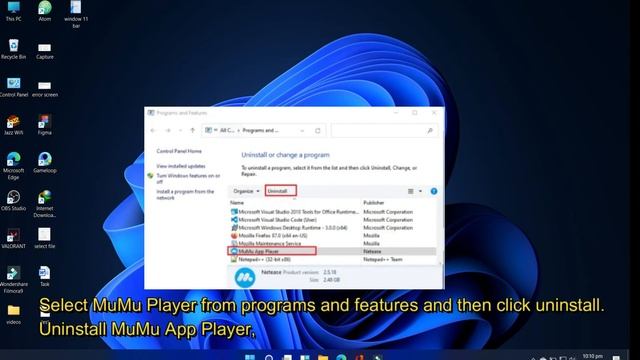Screen dimensions: 640x360
Task: Click the magnifier in the search box
Action: point(430,131)
